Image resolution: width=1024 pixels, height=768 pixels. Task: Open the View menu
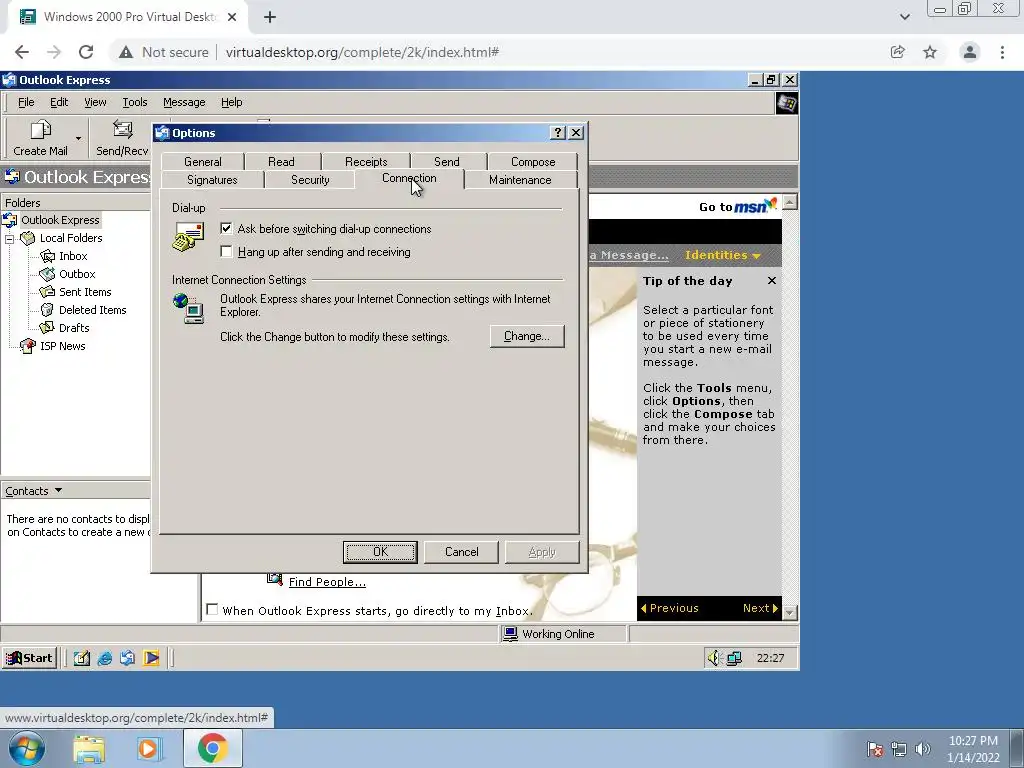95,103
